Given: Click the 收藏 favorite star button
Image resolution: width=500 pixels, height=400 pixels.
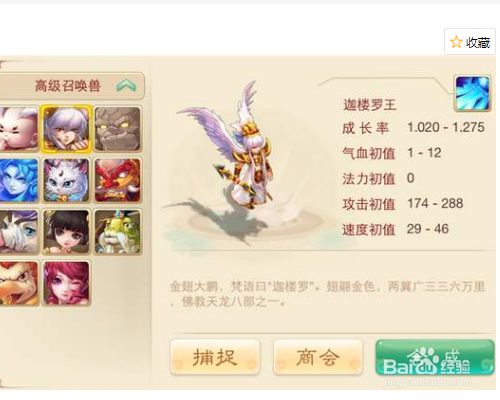Looking at the screenshot, I should 469,42.
